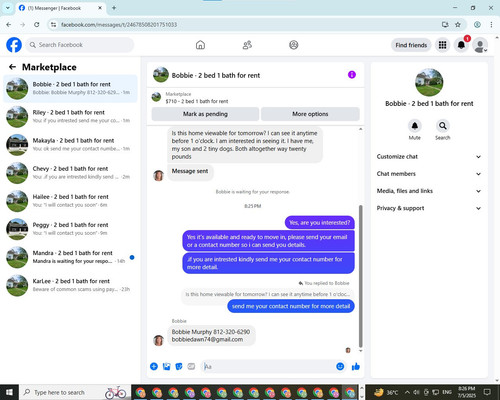Send a thumbs-up like
The width and height of the screenshot is (500, 400).
tap(356, 367)
